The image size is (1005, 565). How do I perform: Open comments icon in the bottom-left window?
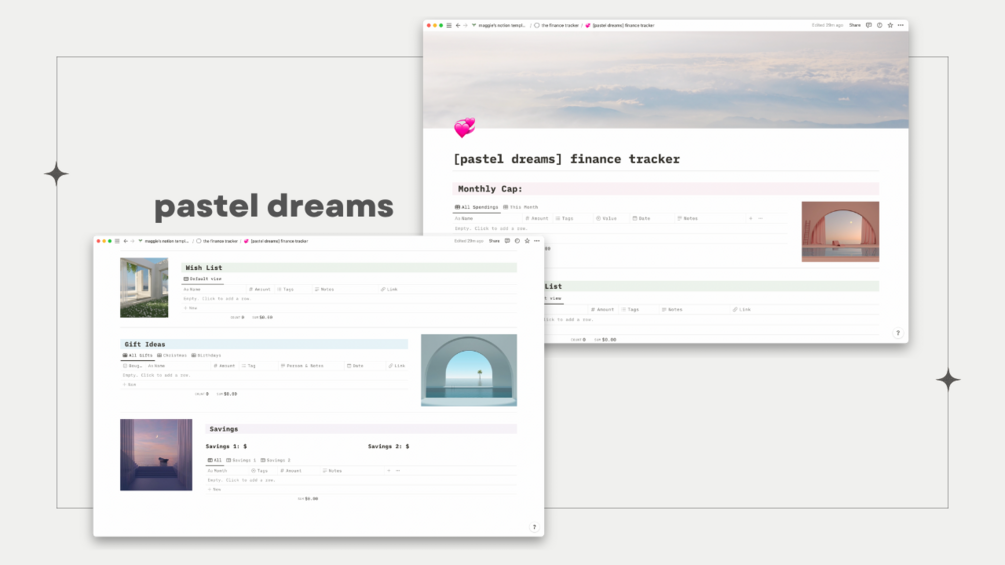[507, 241]
